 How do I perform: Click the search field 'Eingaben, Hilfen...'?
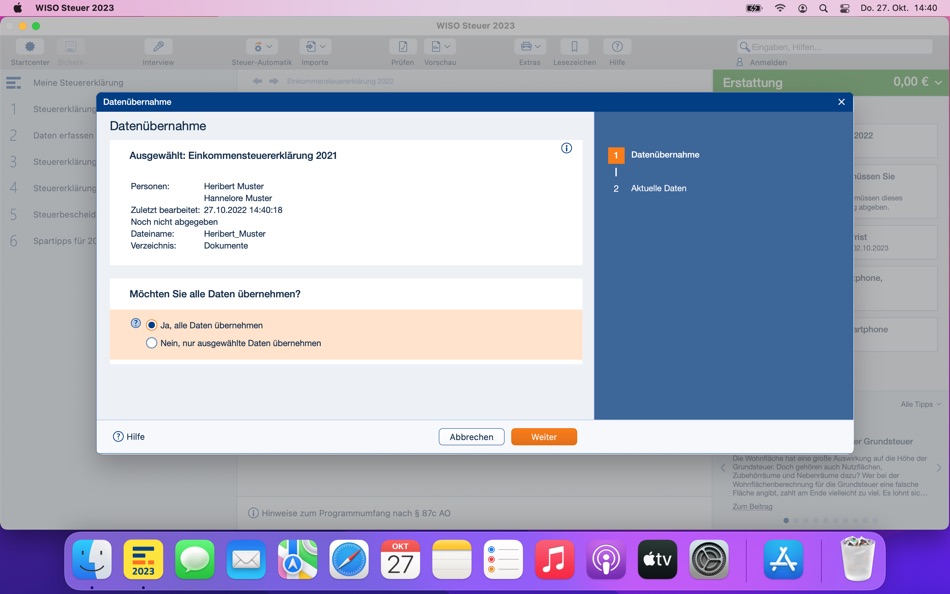tap(834, 47)
